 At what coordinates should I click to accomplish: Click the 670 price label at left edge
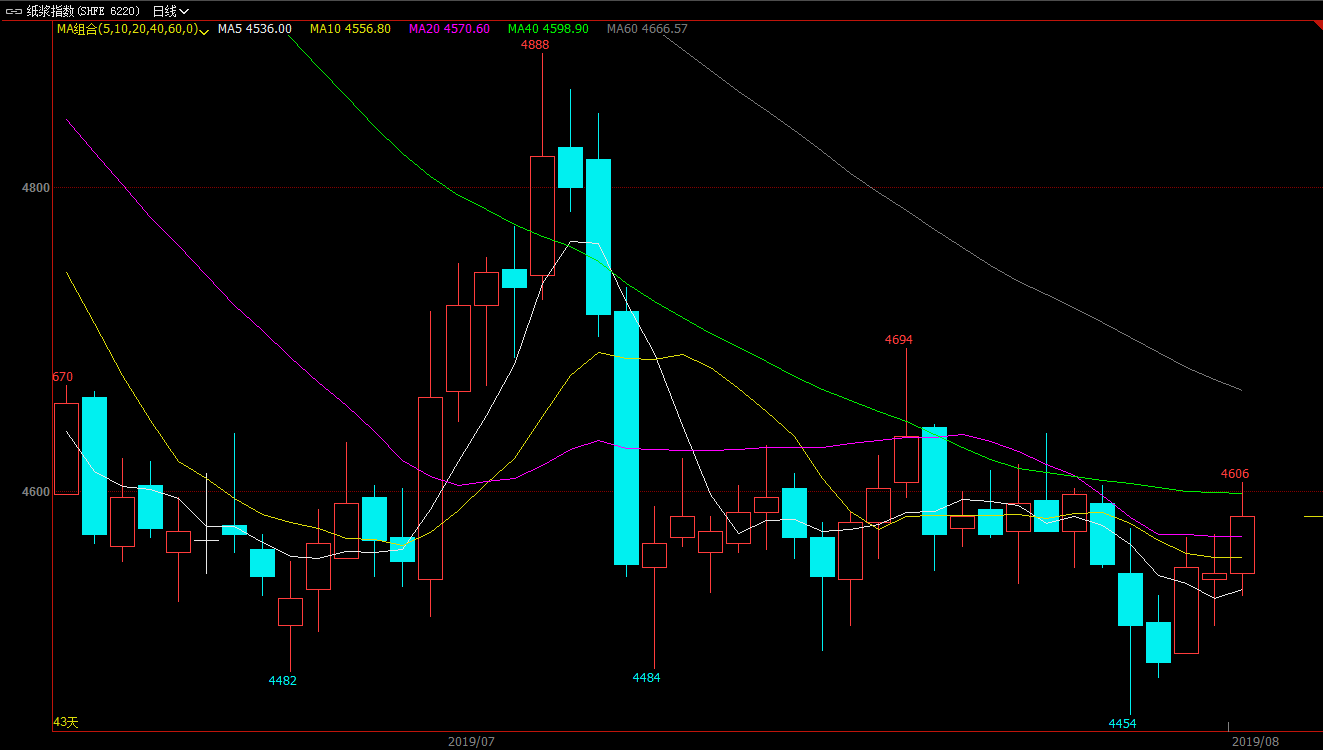[x=63, y=377]
